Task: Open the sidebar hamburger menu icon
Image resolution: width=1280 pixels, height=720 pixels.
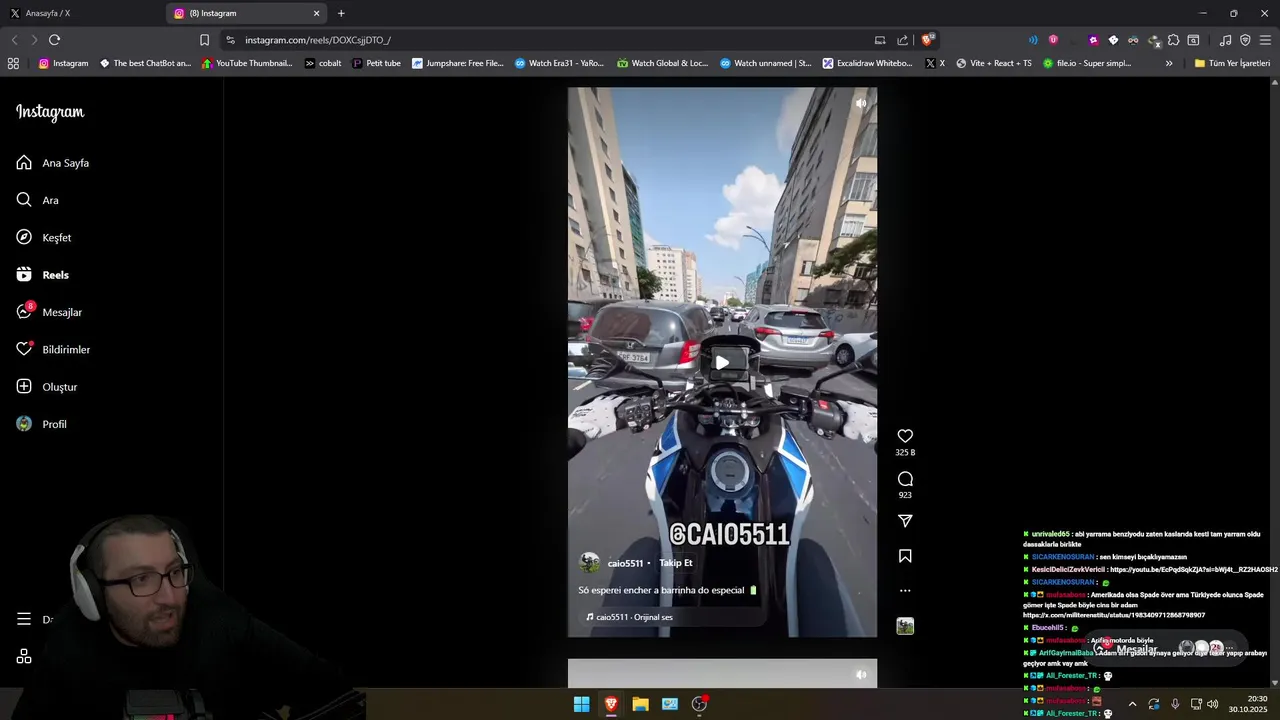Action: pos(24,619)
